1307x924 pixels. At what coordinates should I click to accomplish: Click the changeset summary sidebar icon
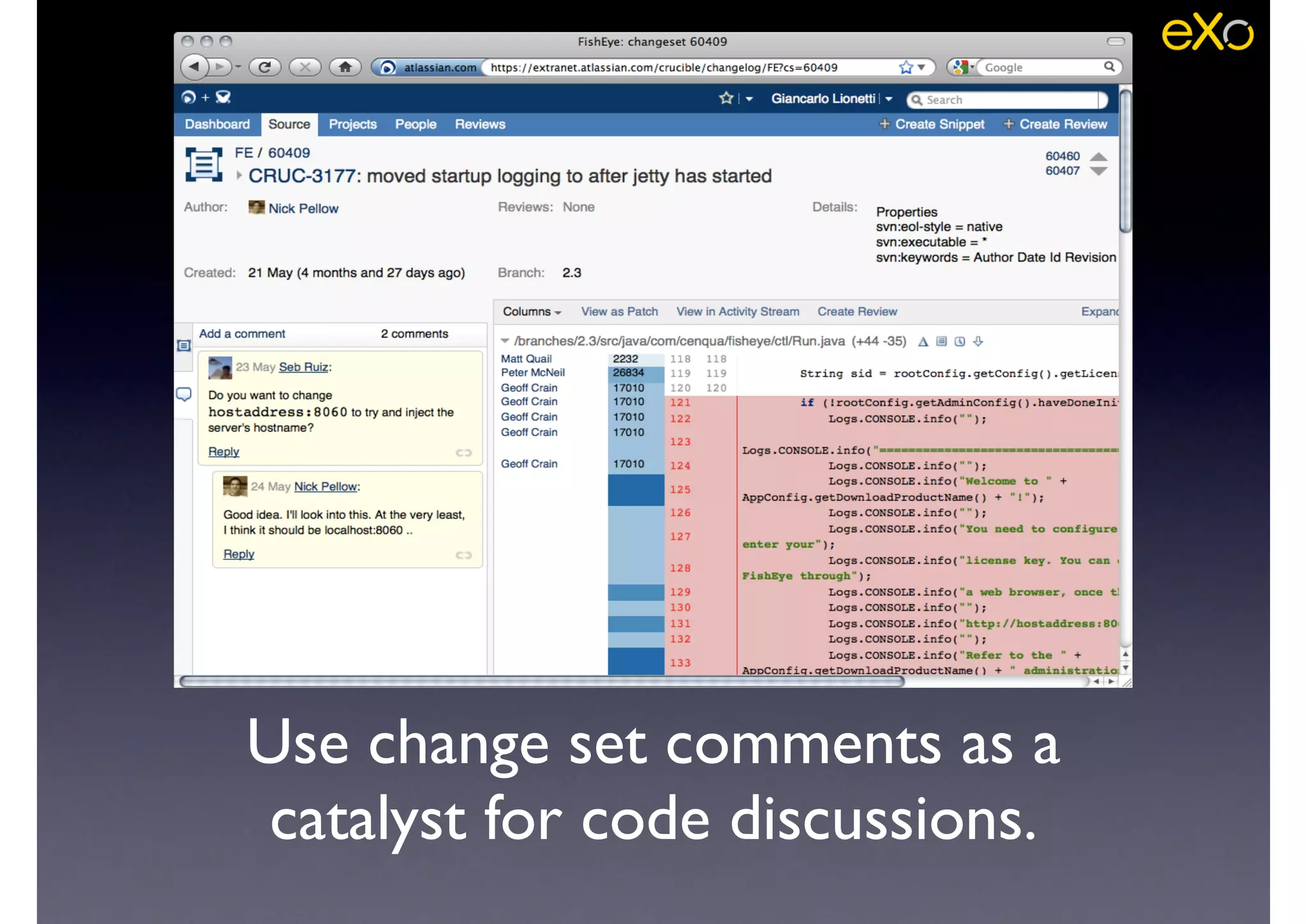pyautogui.click(x=184, y=346)
